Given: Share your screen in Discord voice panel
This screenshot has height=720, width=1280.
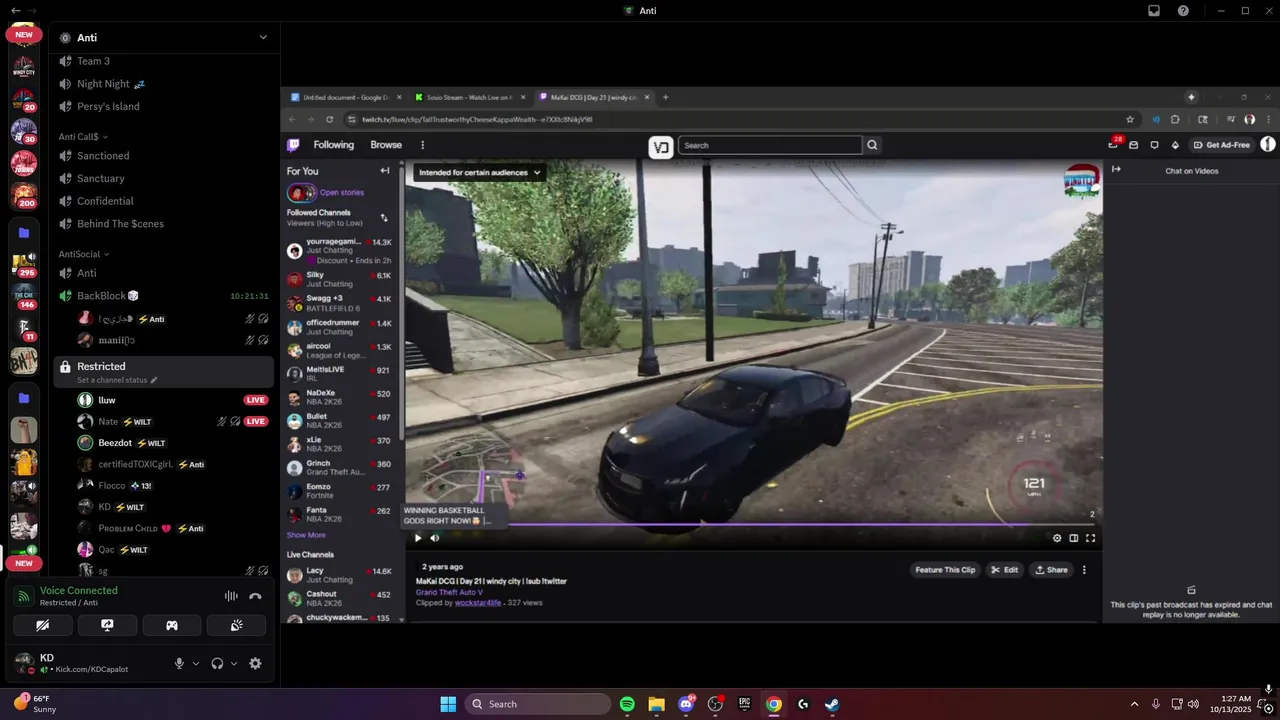Looking at the screenshot, I should pos(107,625).
